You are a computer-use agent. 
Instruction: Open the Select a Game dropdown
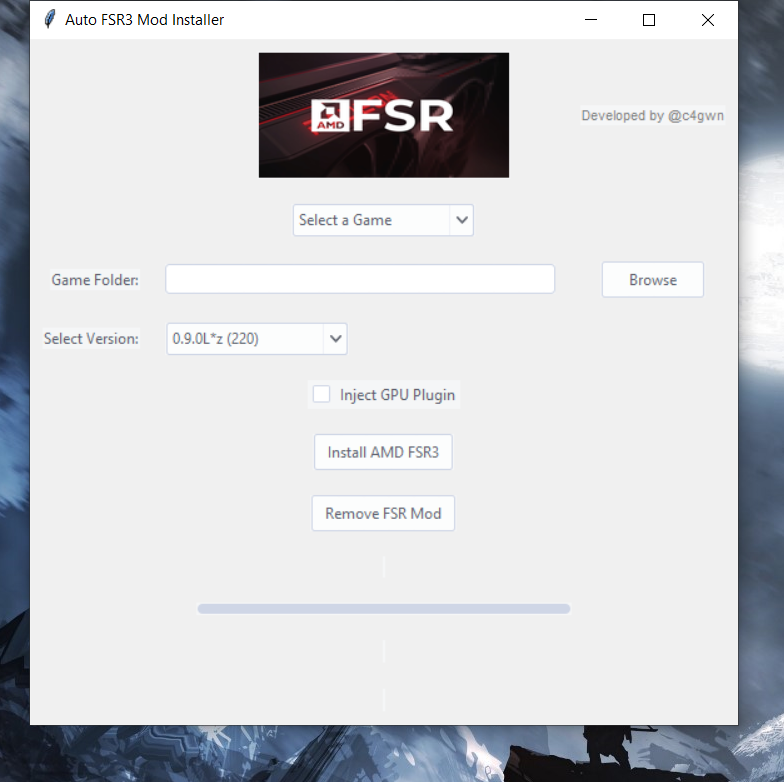coord(383,220)
